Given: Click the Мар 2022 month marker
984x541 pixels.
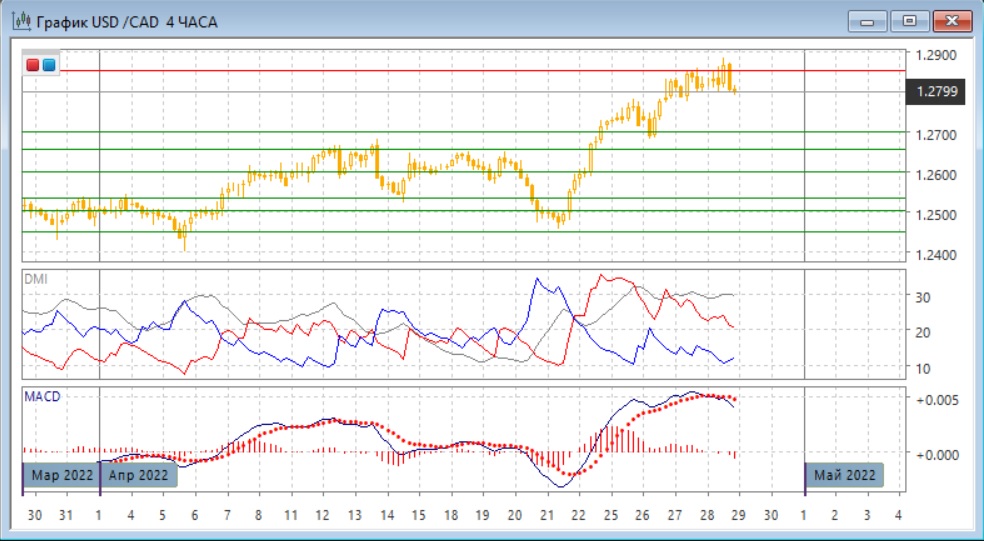Looking at the screenshot, I should click(60, 475).
